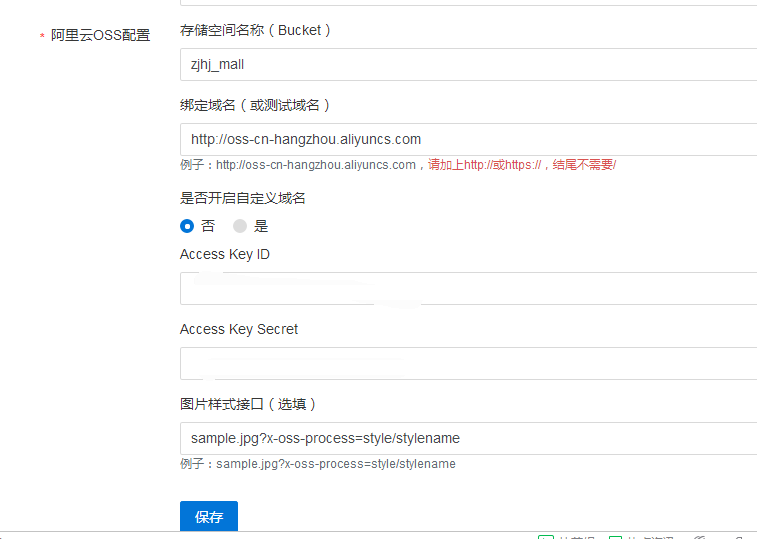Click the 阿里云OSS配置 section label
The height and width of the screenshot is (539, 757).
(100, 35)
